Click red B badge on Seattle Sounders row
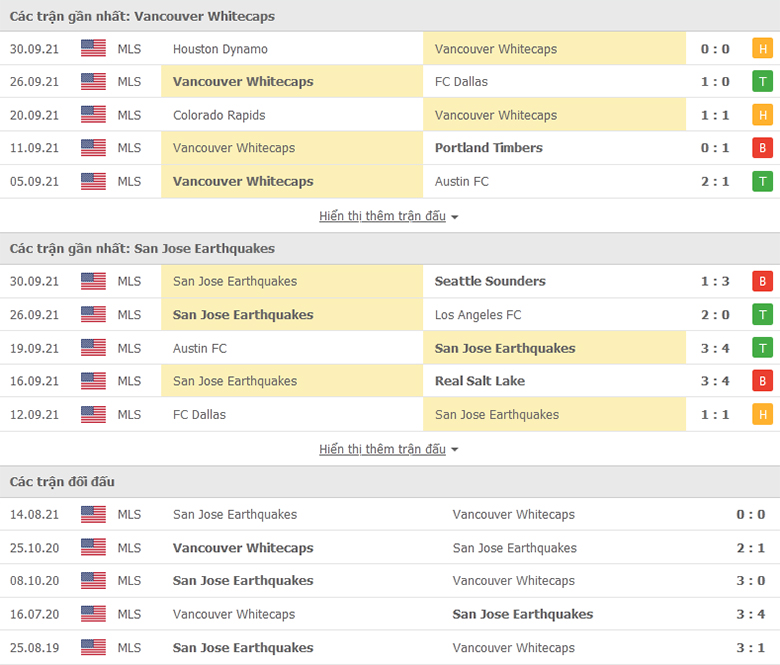This screenshot has width=780, height=665. [x=762, y=281]
